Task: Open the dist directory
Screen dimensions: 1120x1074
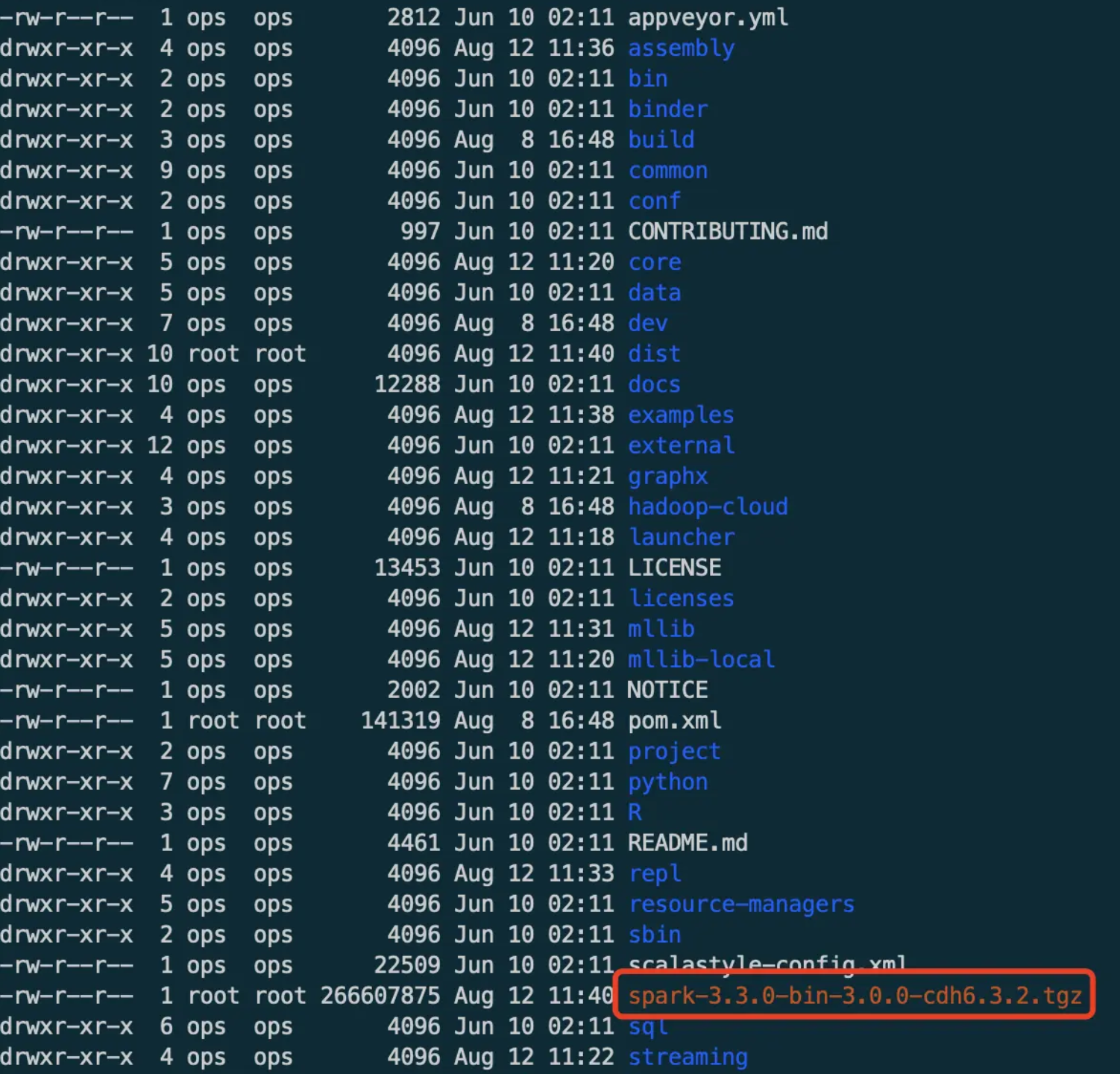Action: [x=654, y=354]
